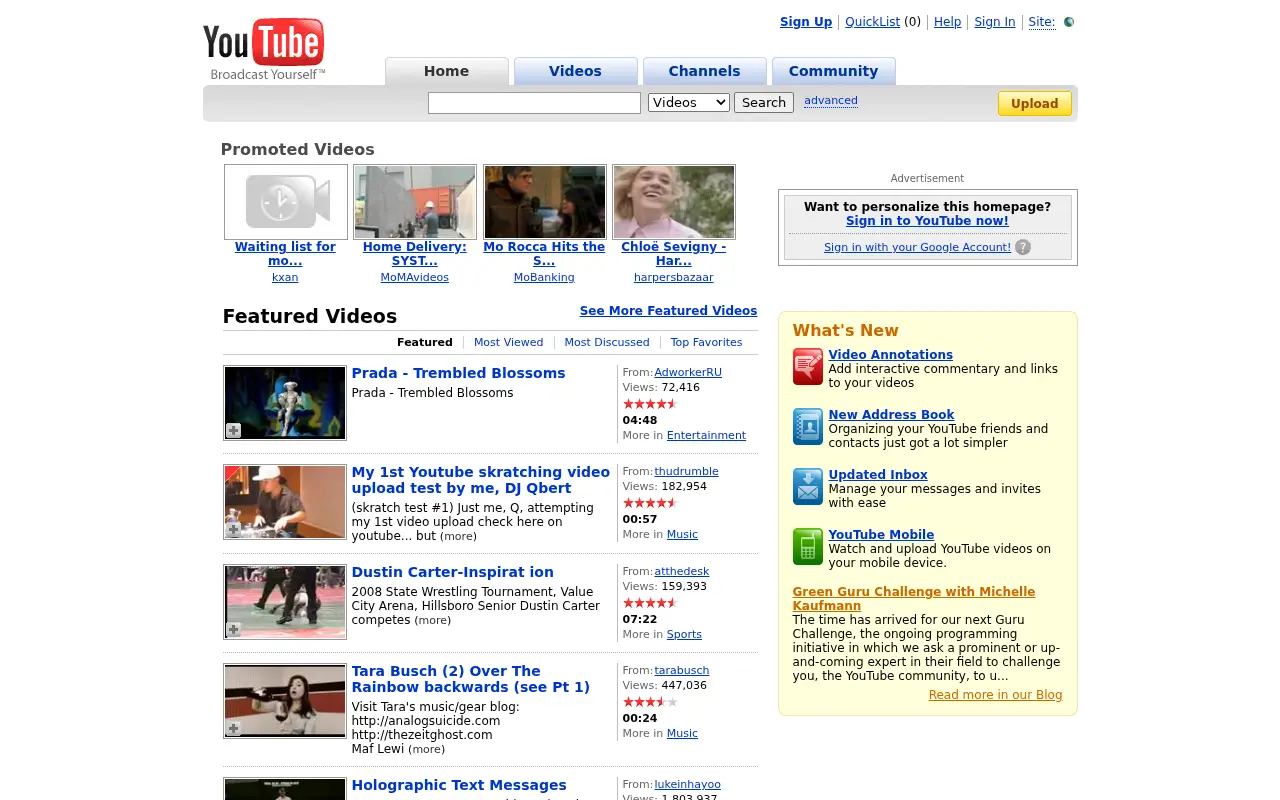Add DJ Qbert video to QuickList plus icon
Image resolution: width=1280 pixels, height=800 pixels.
point(233,530)
